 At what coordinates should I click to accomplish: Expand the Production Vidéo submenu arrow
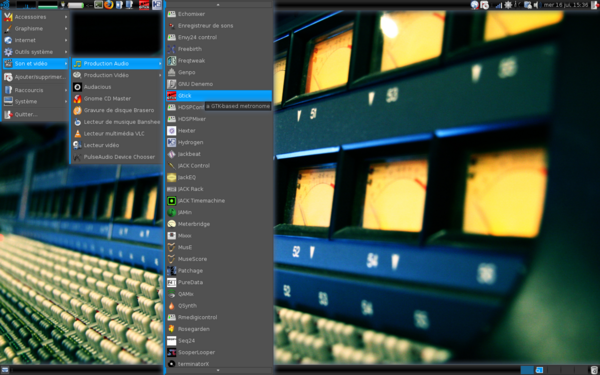(160, 75)
